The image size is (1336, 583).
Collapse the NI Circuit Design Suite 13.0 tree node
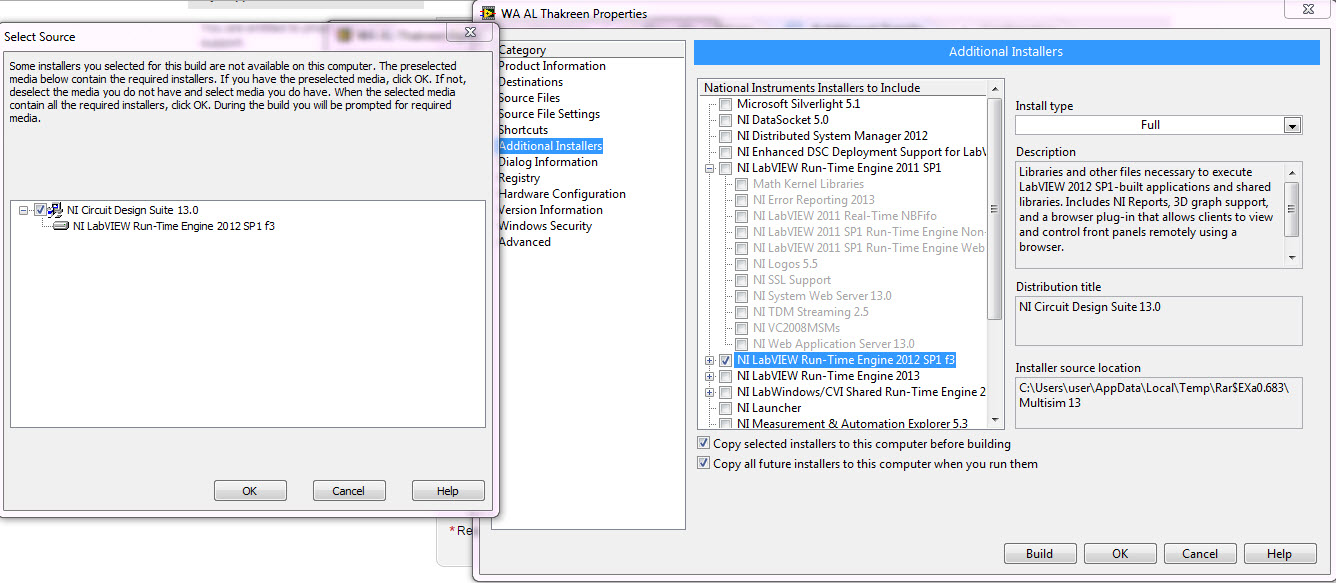click(x=24, y=210)
